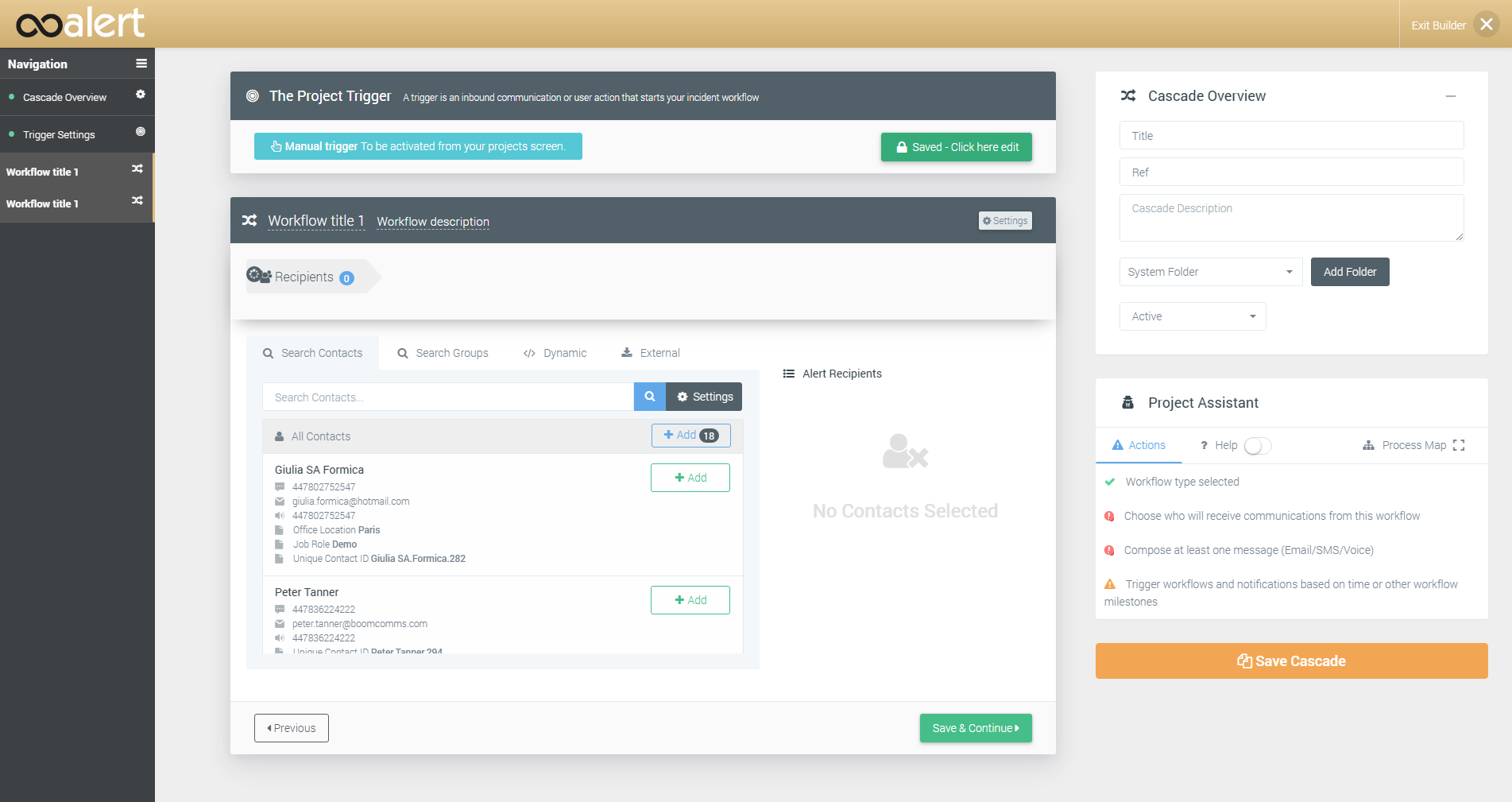Click into the Search Contacts field

click(447, 397)
